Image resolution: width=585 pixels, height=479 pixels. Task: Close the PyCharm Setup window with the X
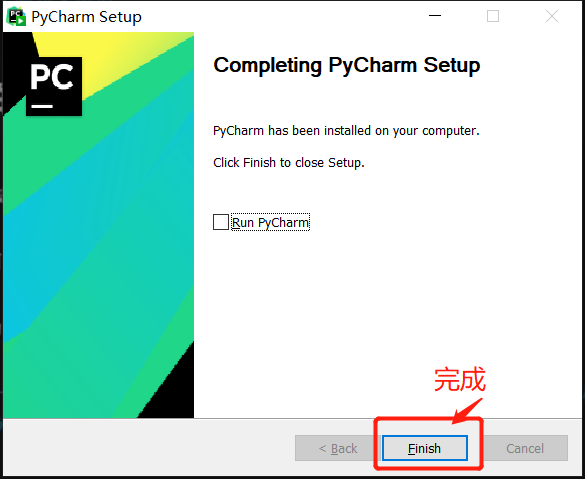tap(551, 16)
